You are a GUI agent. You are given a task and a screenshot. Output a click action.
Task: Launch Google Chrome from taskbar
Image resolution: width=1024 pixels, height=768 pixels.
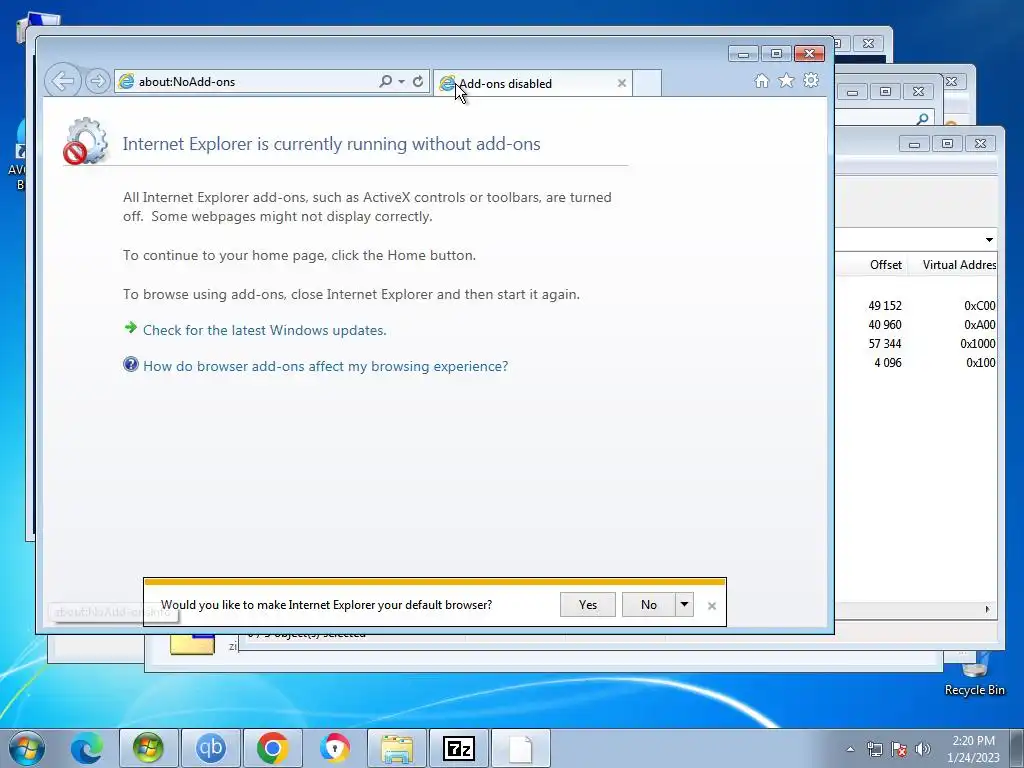[272, 748]
